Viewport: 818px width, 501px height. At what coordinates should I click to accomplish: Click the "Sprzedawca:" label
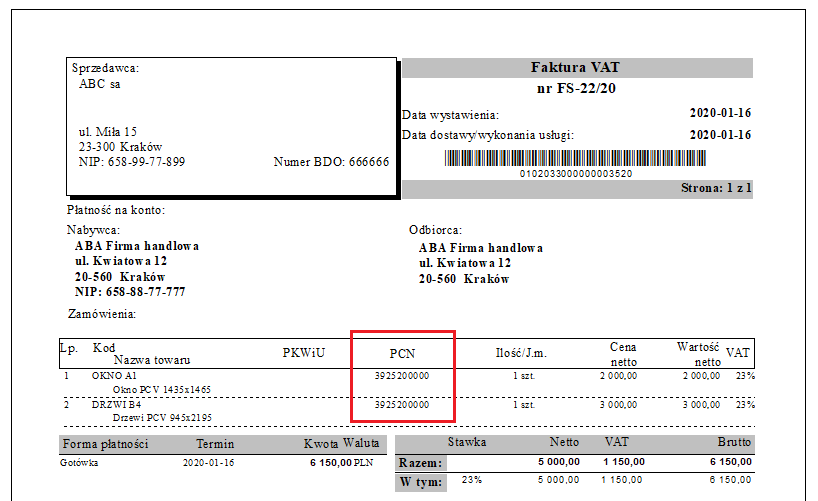[105, 68]
